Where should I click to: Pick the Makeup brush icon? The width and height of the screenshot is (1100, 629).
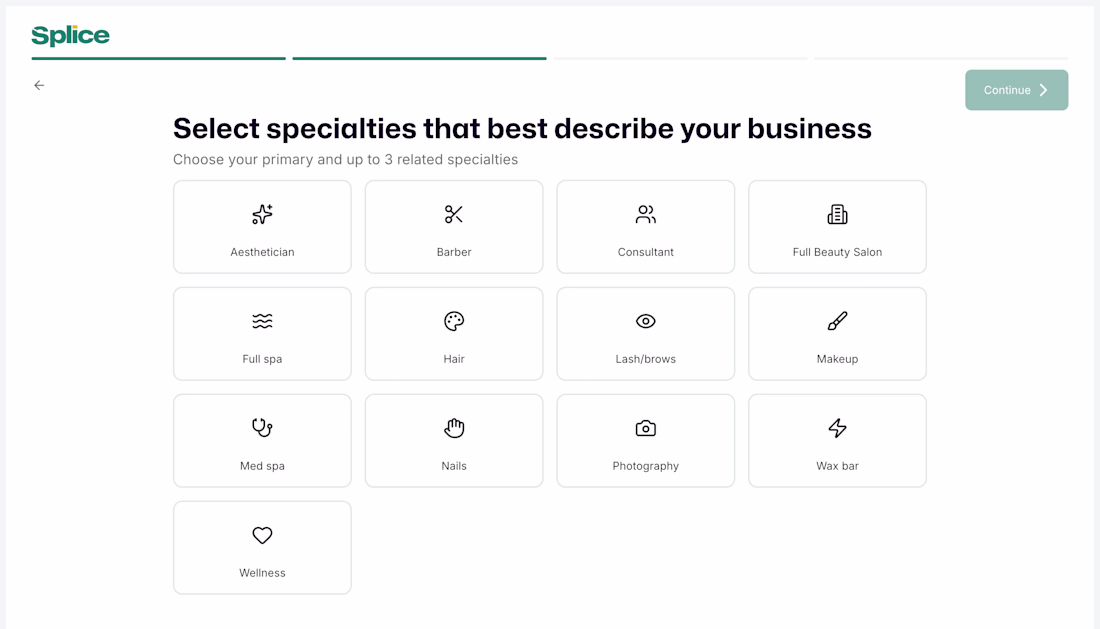837,321
